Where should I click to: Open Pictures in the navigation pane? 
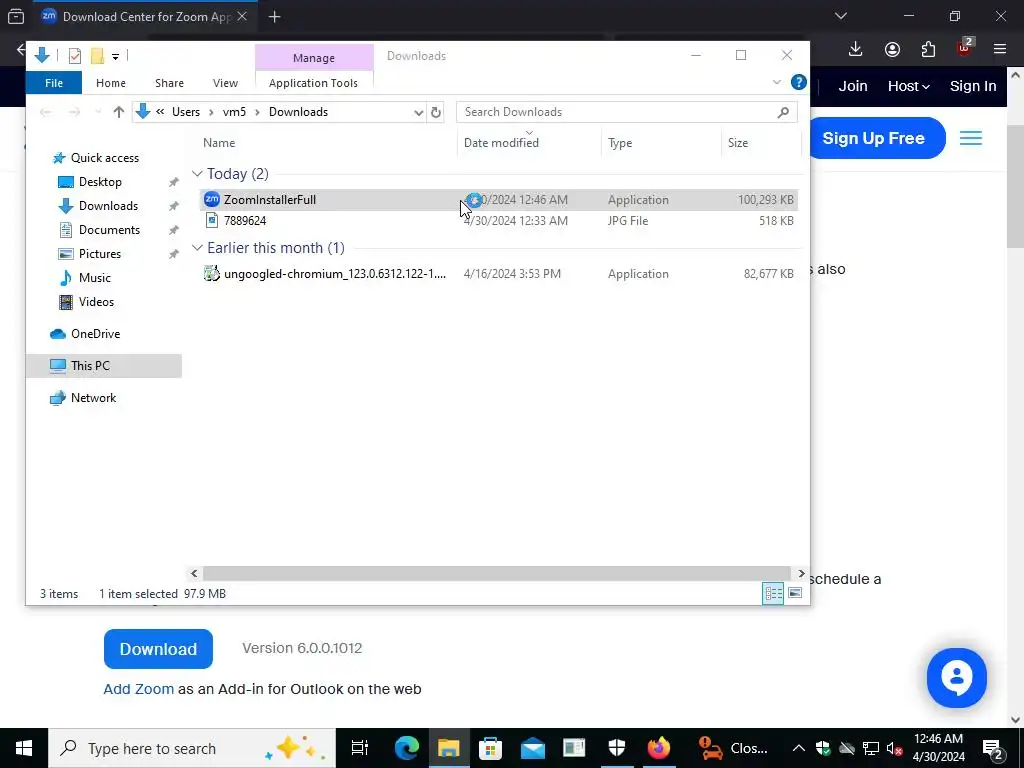point(99,254)
